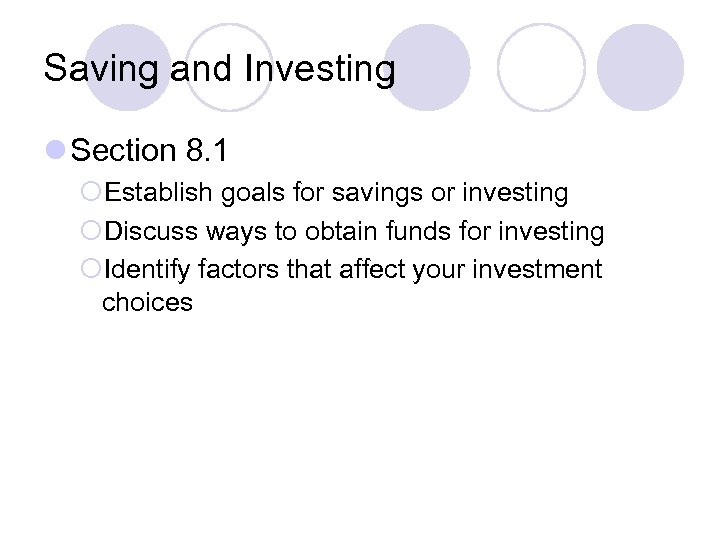Screen dimensions: 720x540
Task: Click the "Identify factors that affect" line
Action: pyautogui.click(x=353, y=269)
